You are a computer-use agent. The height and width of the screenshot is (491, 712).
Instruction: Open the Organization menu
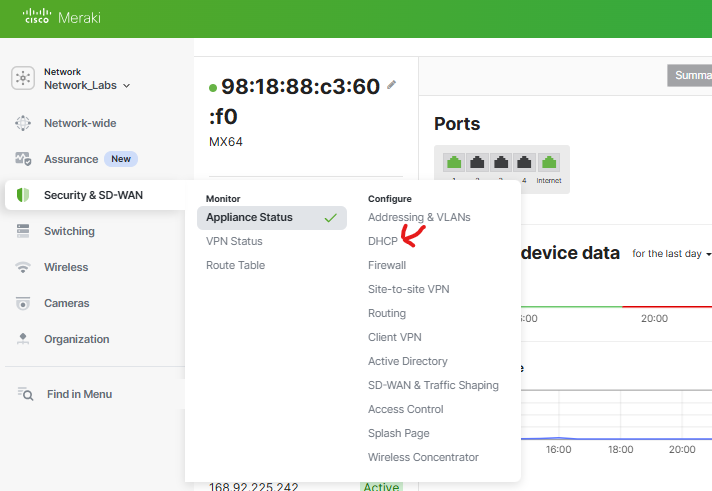(x=77, y=339)
